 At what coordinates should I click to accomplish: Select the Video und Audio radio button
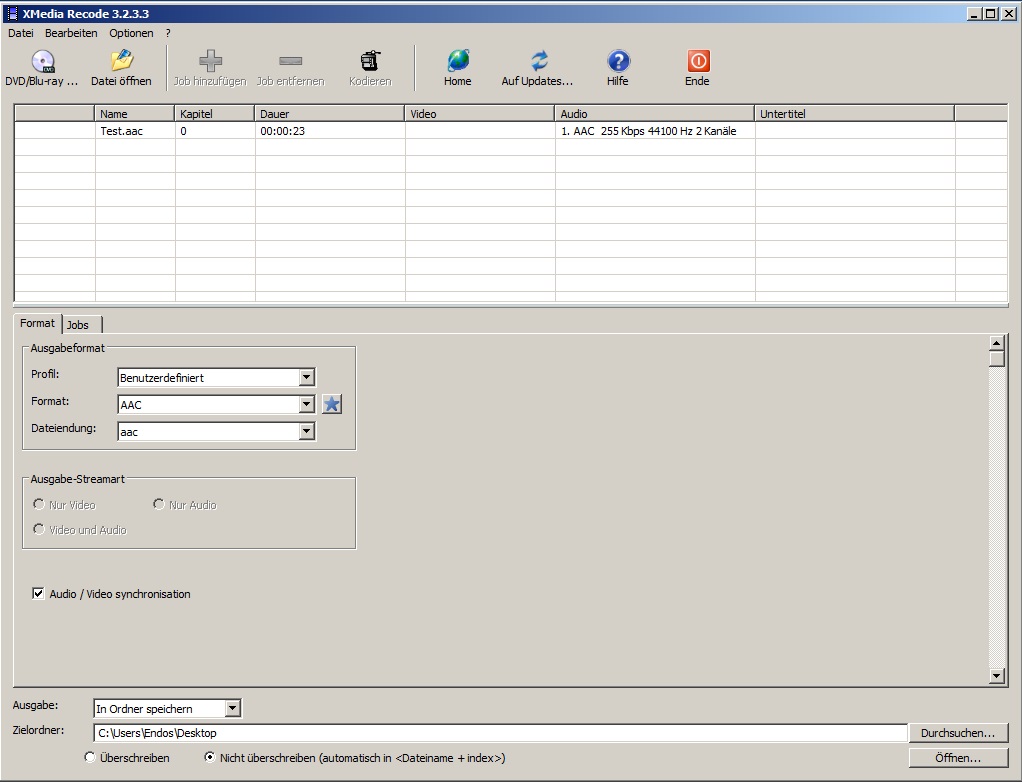click(39, 529)
